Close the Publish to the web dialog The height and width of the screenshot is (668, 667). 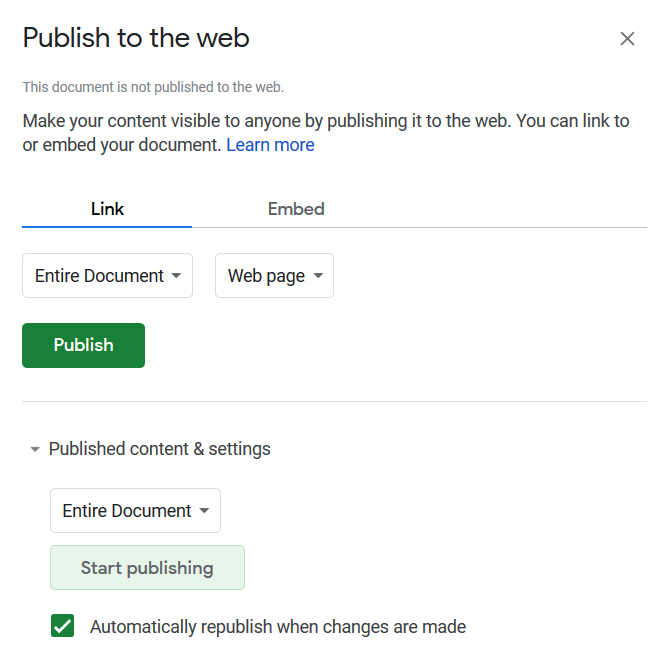tap(627, 39)
